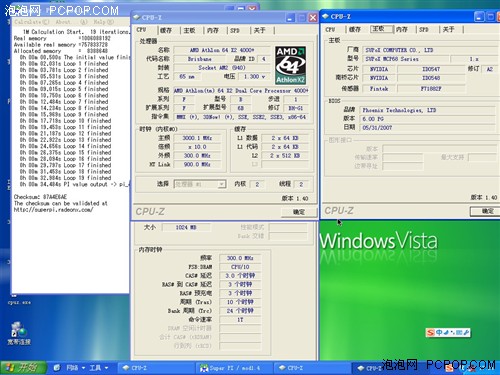The height and width of the screenshot is (375, 500).
Task: Click the 倍频 value x 10.0
Action: (197, 147)
